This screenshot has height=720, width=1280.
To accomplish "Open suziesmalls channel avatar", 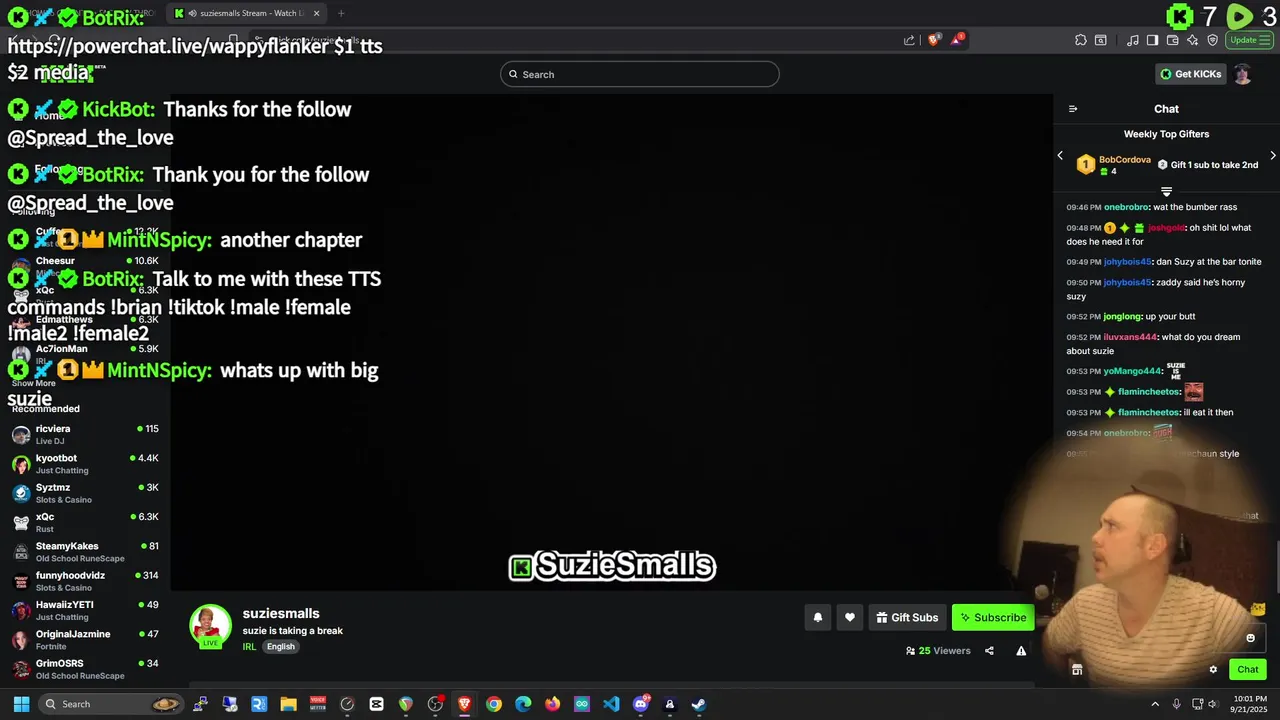I will pyautogui.click(x=210, y=626).
